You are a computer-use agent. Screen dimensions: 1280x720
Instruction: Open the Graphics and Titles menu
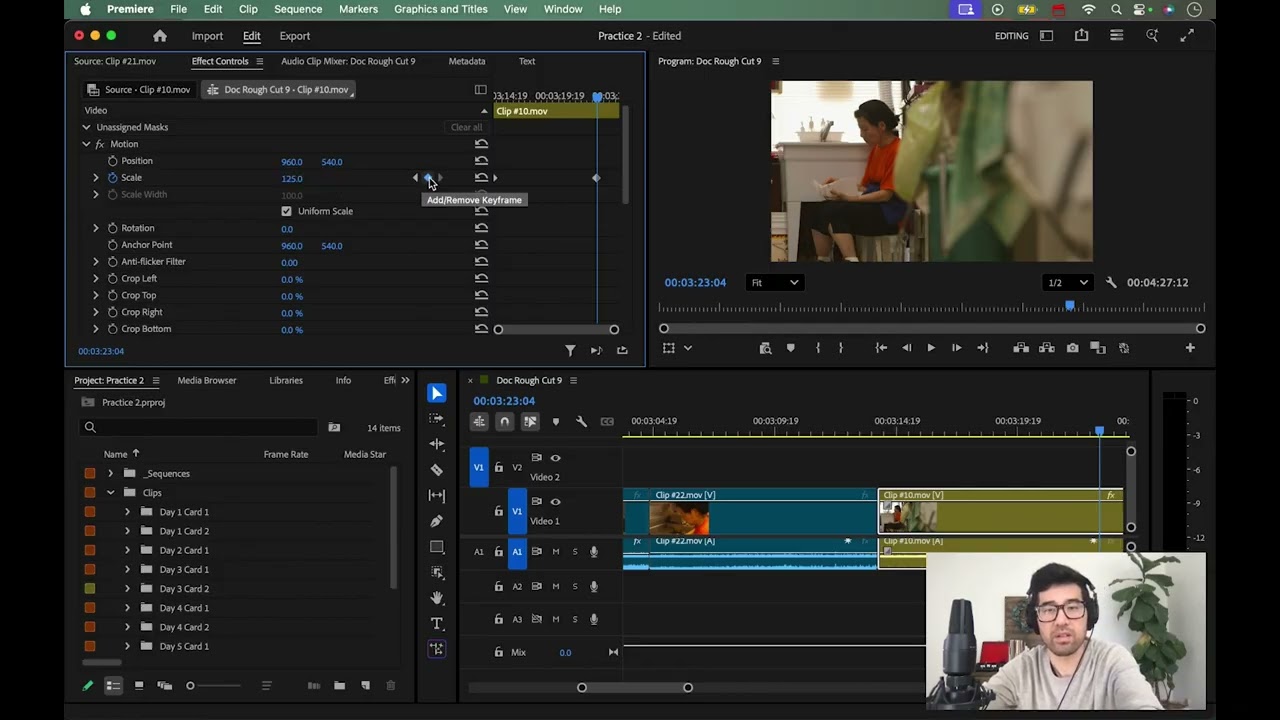tap(441, 9)
